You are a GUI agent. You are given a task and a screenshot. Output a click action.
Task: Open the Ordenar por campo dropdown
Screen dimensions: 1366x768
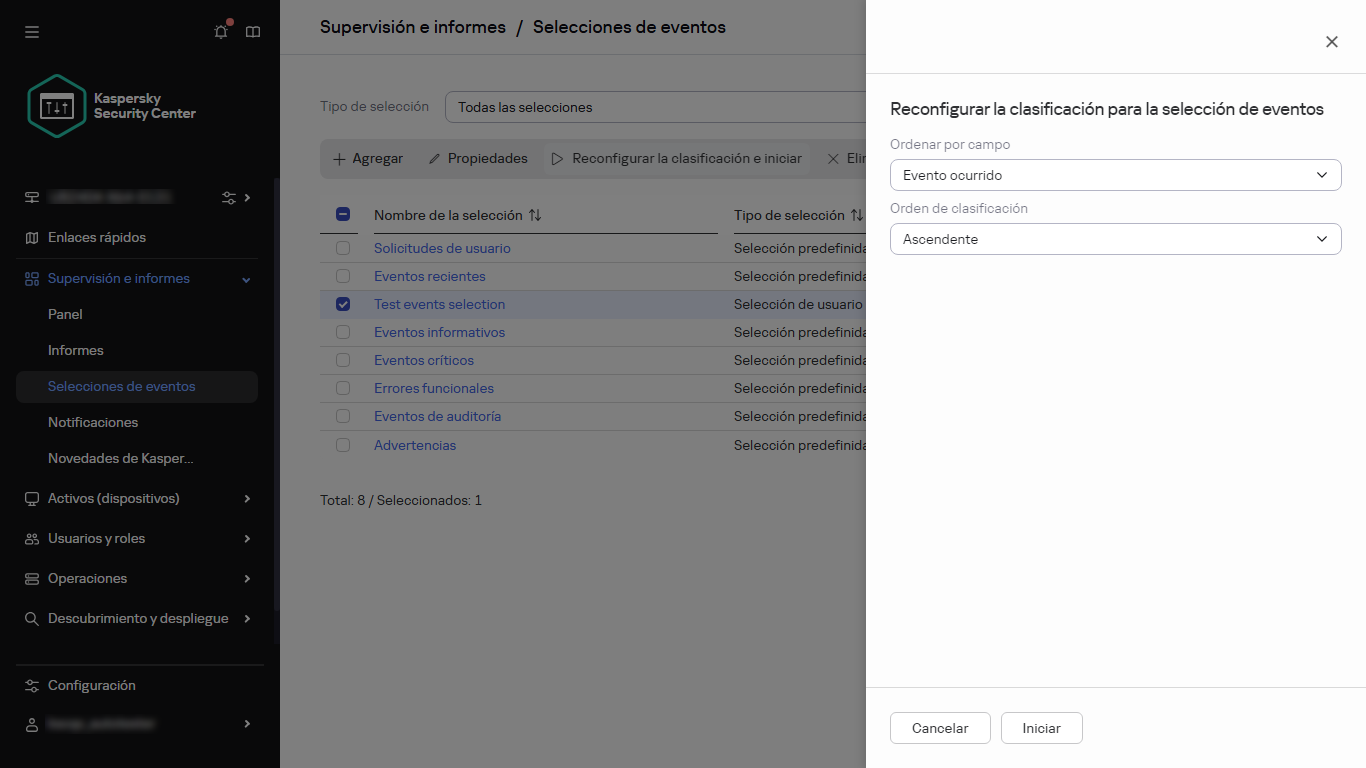(1115, 175)
